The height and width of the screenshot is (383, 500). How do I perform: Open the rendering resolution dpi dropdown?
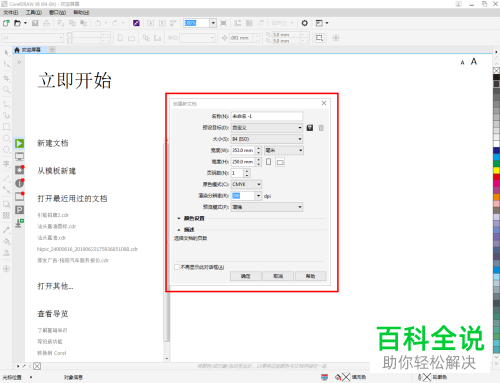258,196
